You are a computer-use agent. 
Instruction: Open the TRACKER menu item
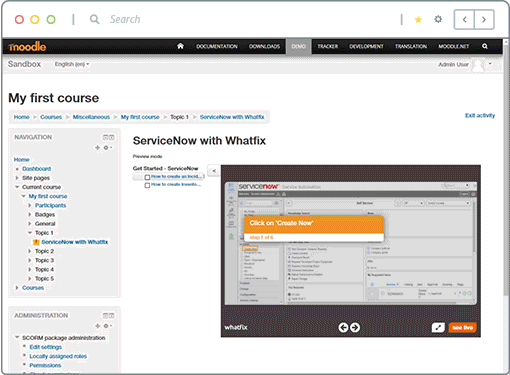(327, 46)
